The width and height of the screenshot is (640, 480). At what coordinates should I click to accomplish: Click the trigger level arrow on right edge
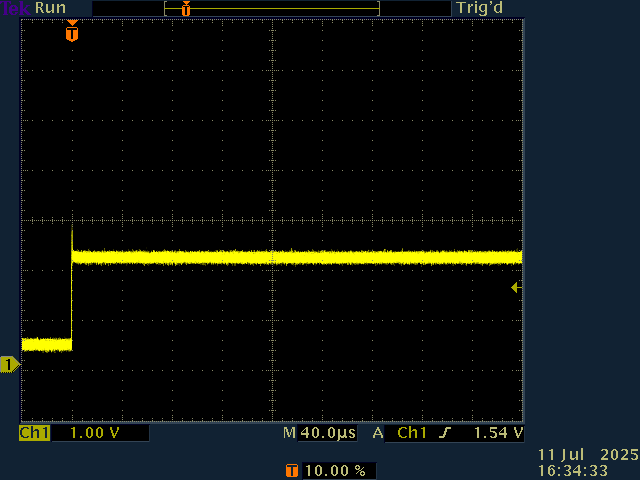516,288
